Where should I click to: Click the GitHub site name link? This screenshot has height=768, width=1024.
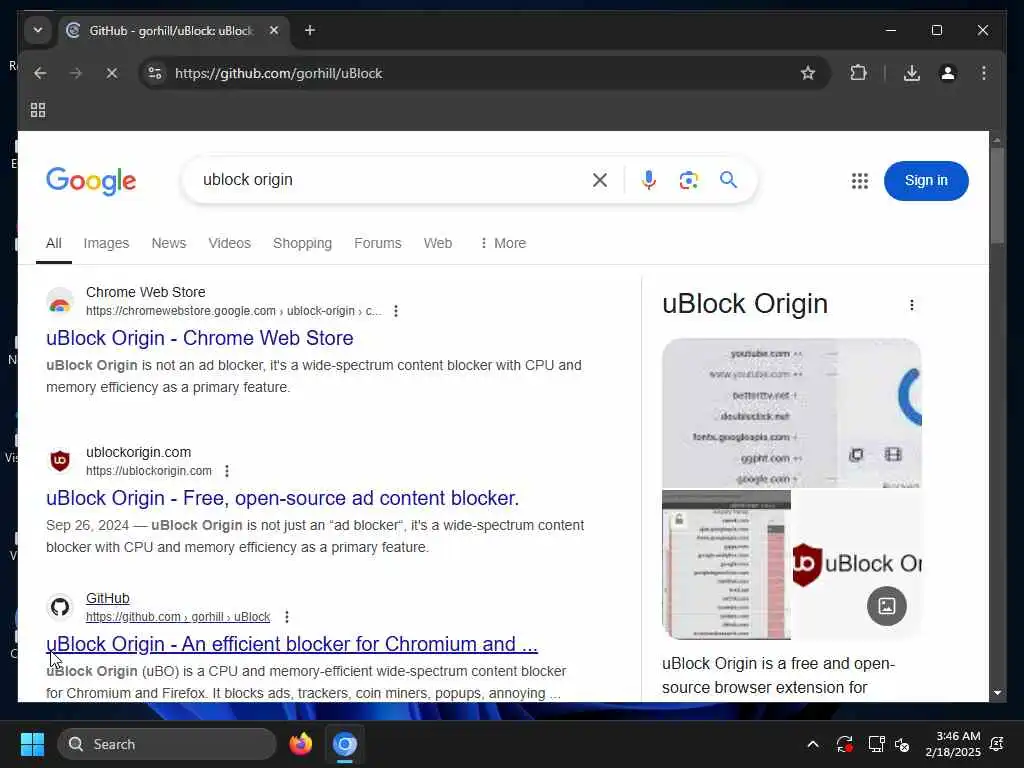tap(108, 598)
